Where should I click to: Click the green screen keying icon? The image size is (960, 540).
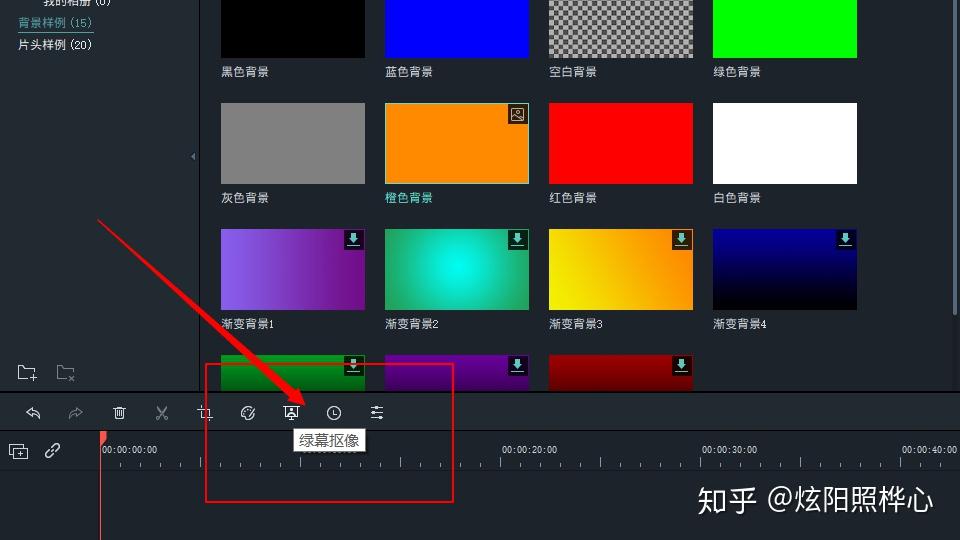(291, 413)
